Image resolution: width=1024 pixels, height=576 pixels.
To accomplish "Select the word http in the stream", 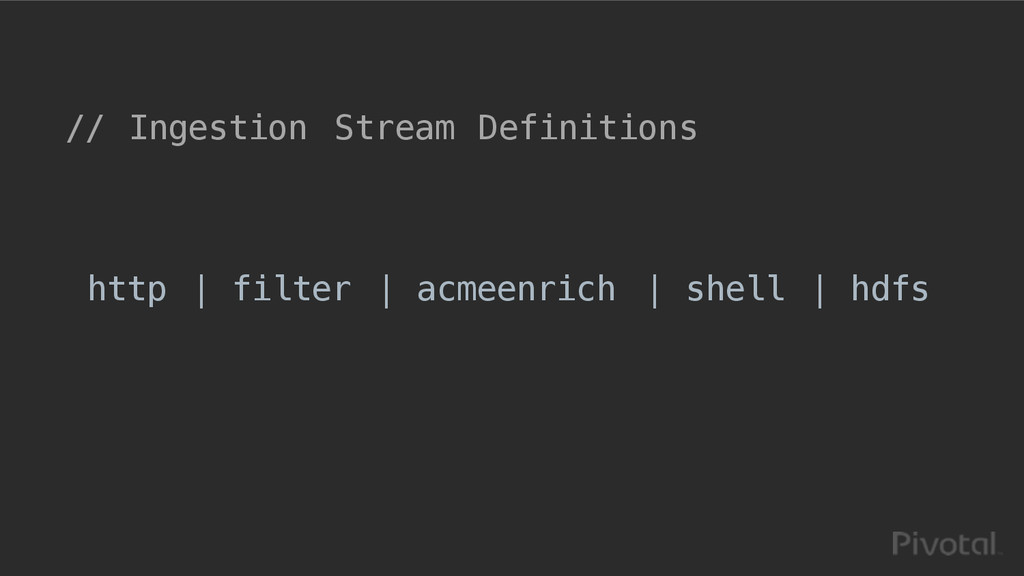I will point(127,290).
